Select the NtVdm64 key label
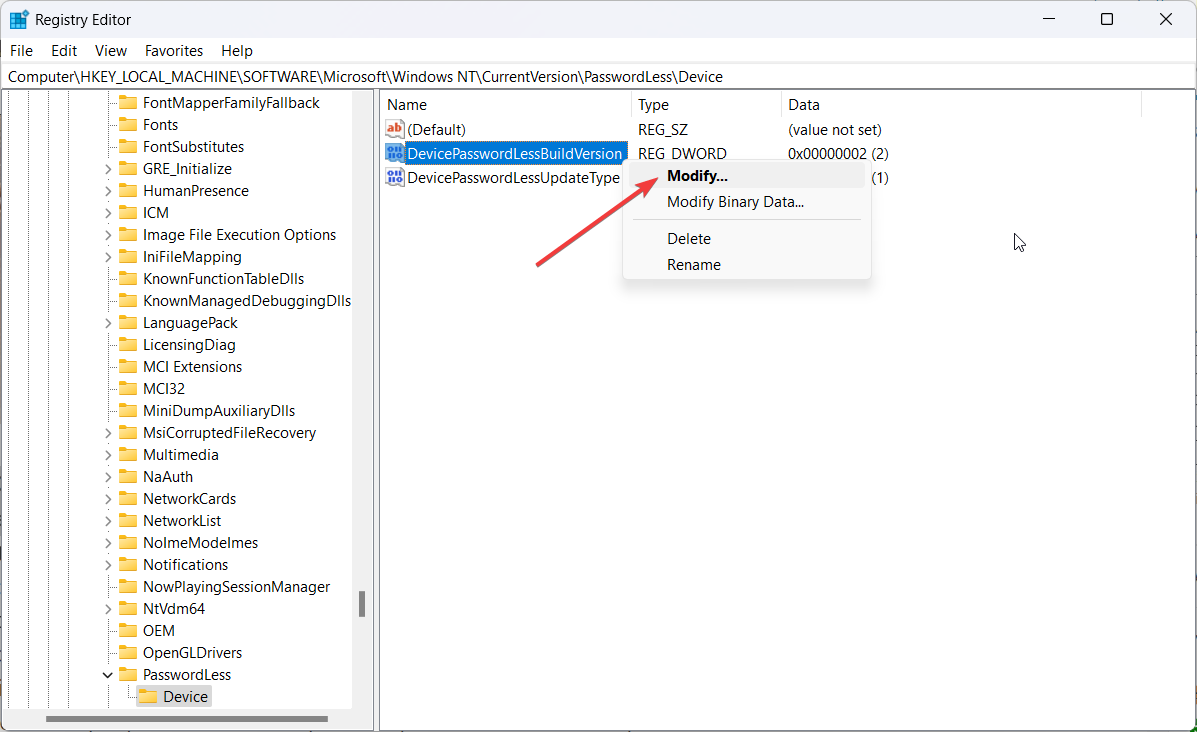The height and width of the screenshot is (732, 1197). [x=173, y=609]
